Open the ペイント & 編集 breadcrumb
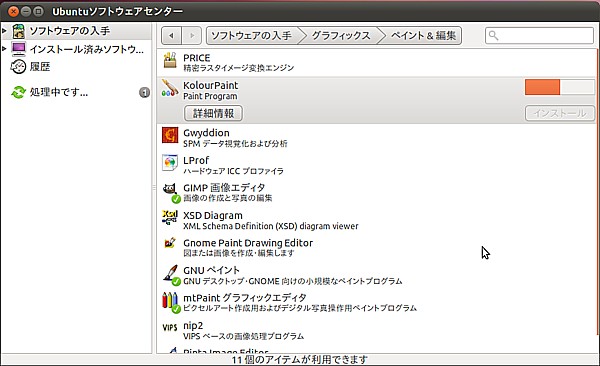 [x=423, y=36]
